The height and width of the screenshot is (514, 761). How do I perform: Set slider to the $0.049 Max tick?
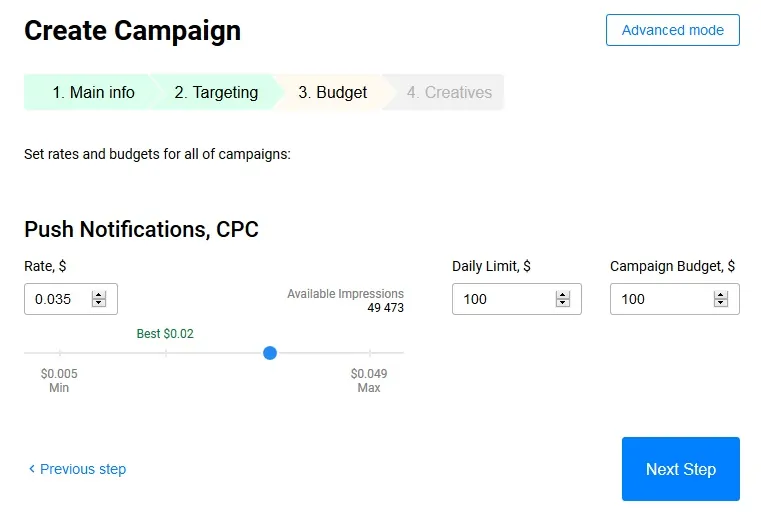(x=370, y=353)
